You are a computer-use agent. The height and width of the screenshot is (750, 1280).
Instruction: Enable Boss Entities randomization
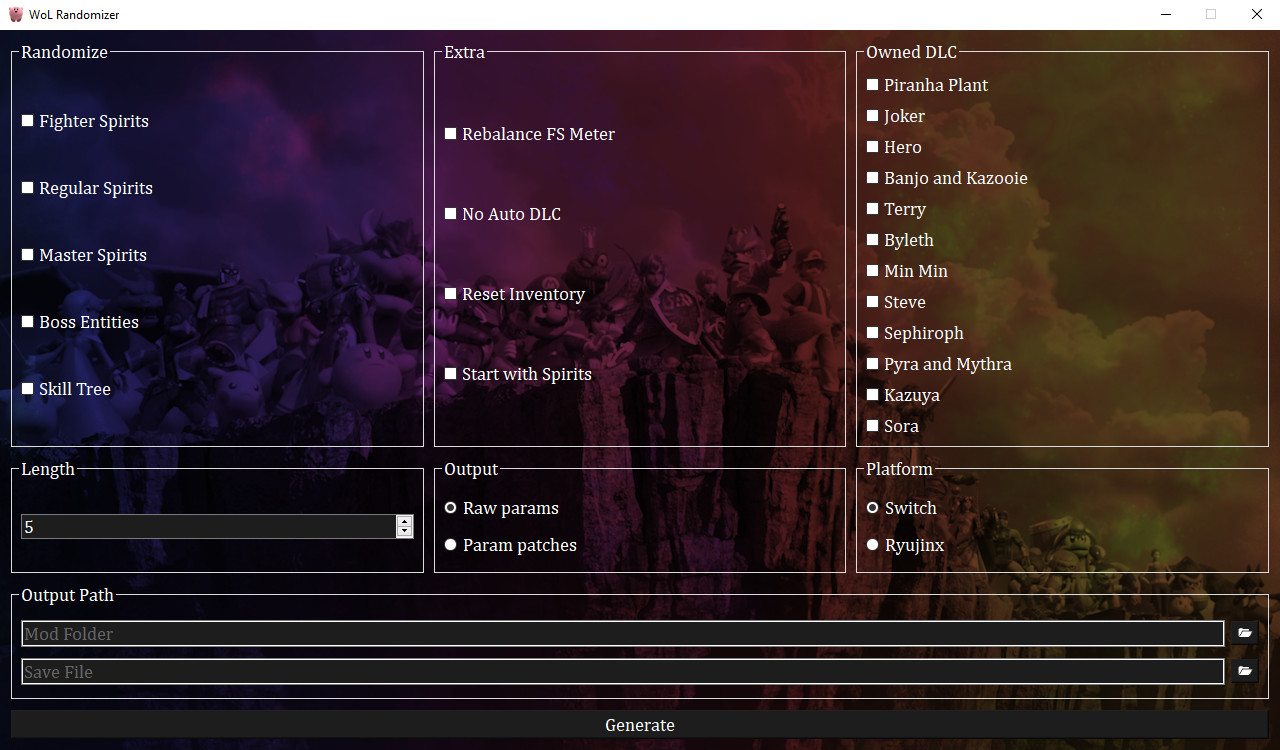click(x=28, y=322)
